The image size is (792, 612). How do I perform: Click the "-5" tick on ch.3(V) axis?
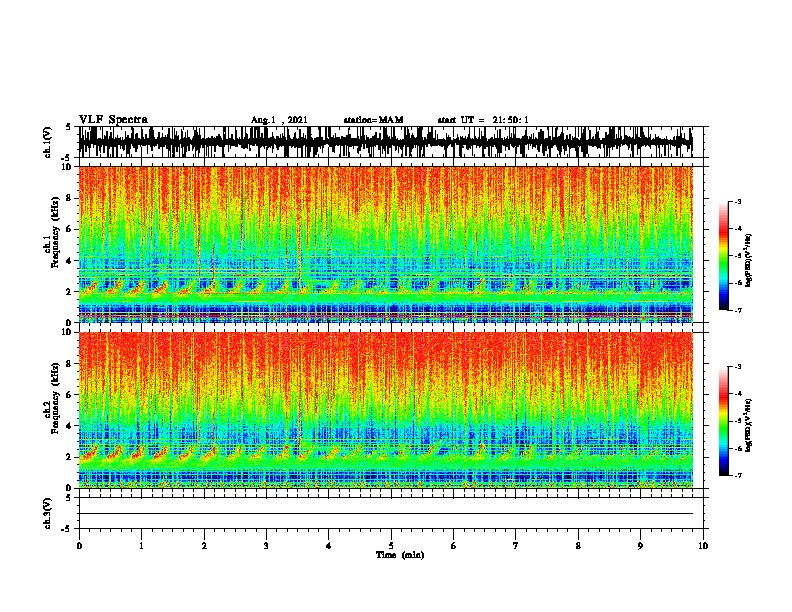pos(67,529)
